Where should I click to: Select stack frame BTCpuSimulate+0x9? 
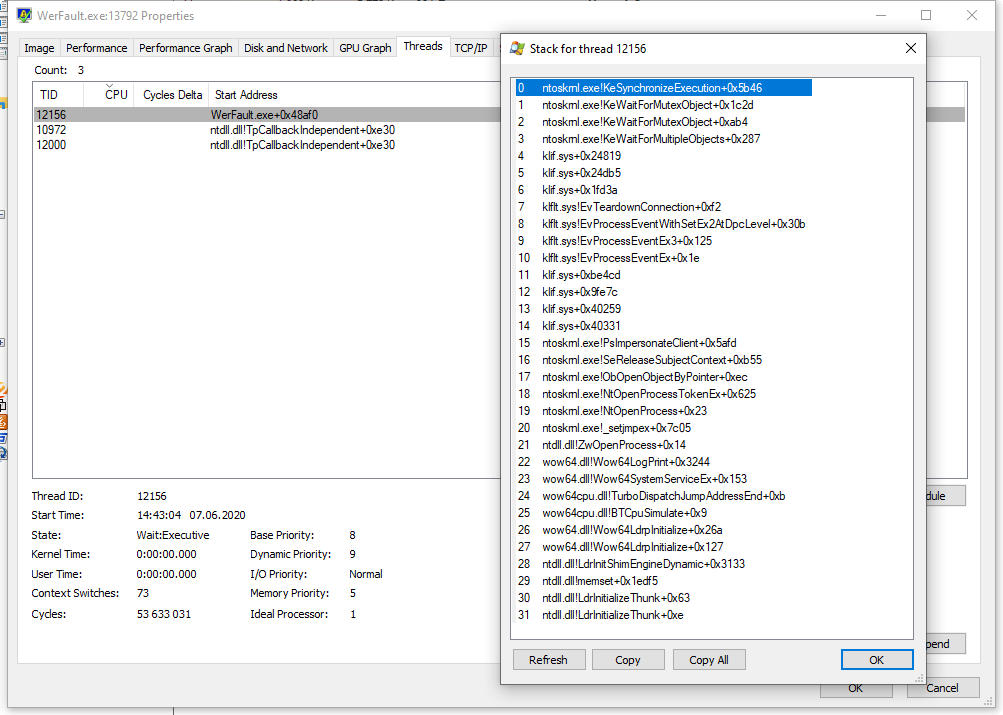(x=664, y=513)
